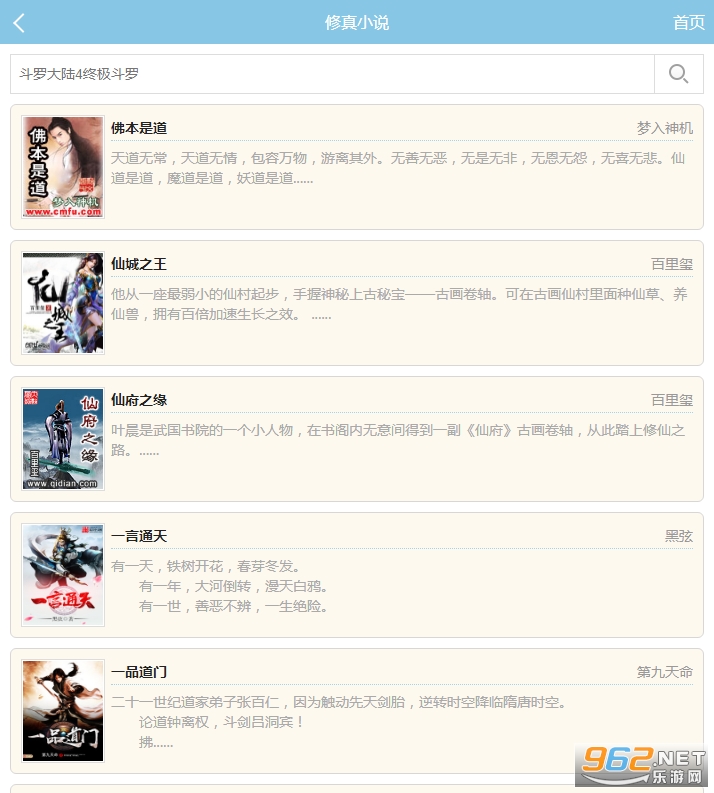The width and height of the screenshot is (714, 793).
Task: Select the 一言通天 title link
Action: coord(139,536)
